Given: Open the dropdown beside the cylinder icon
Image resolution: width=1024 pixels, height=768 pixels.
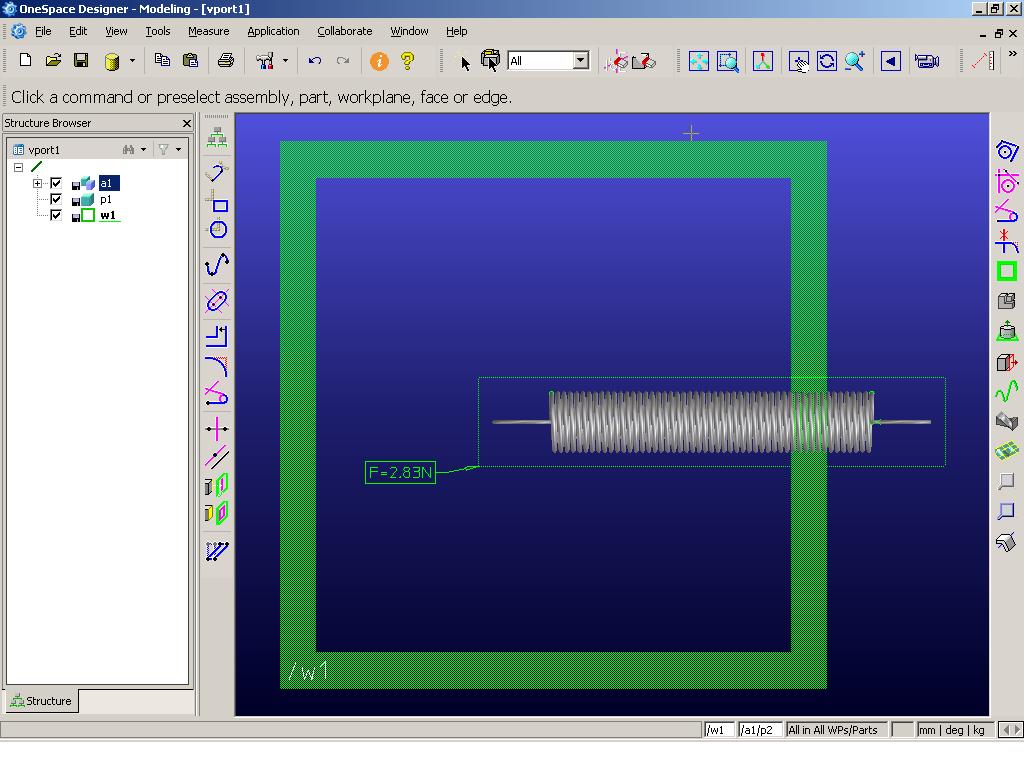Looking at the screenshot, I should [132, 61].
